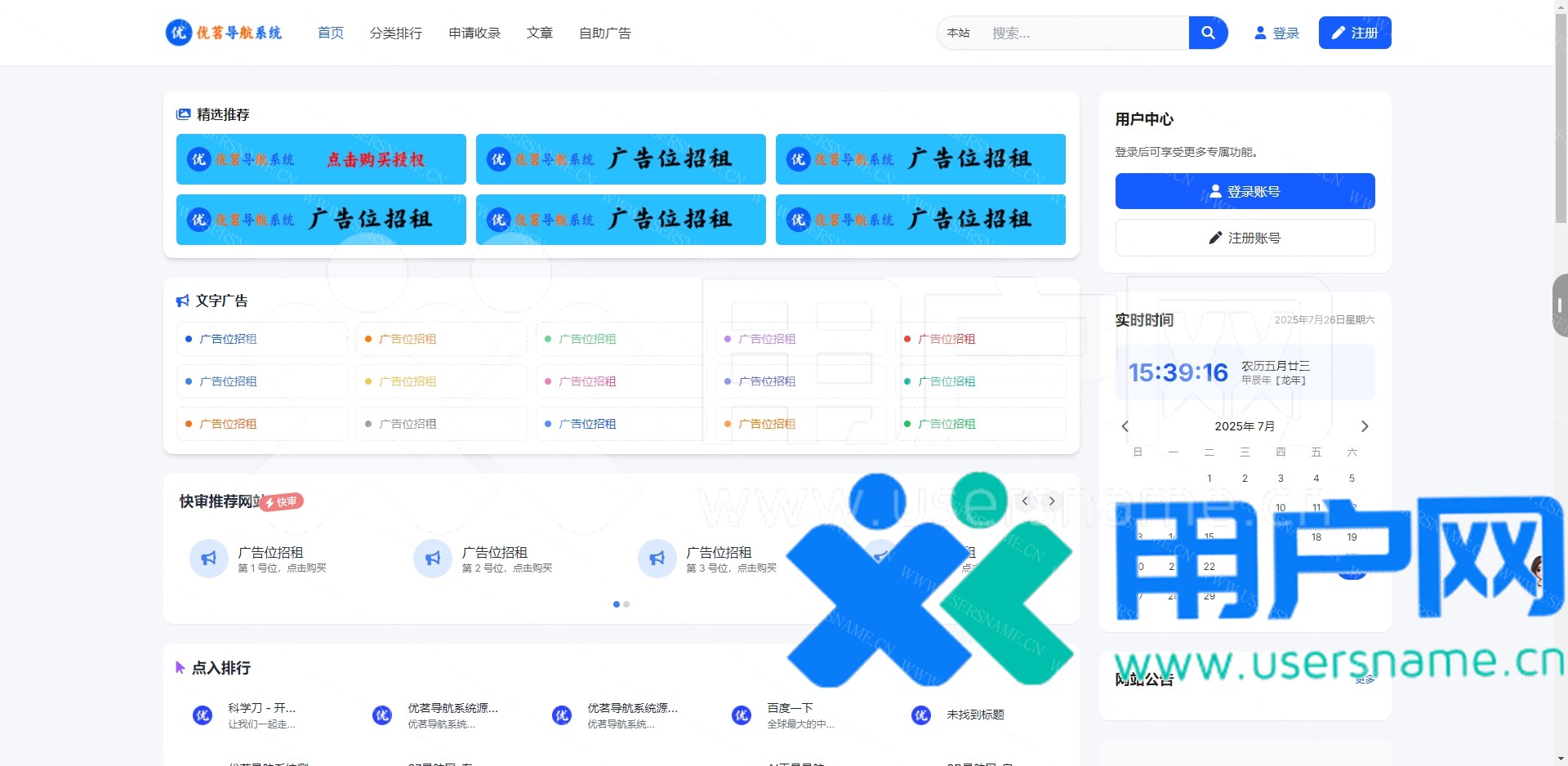Click the 点击购买授权 banner

(321, 159)
